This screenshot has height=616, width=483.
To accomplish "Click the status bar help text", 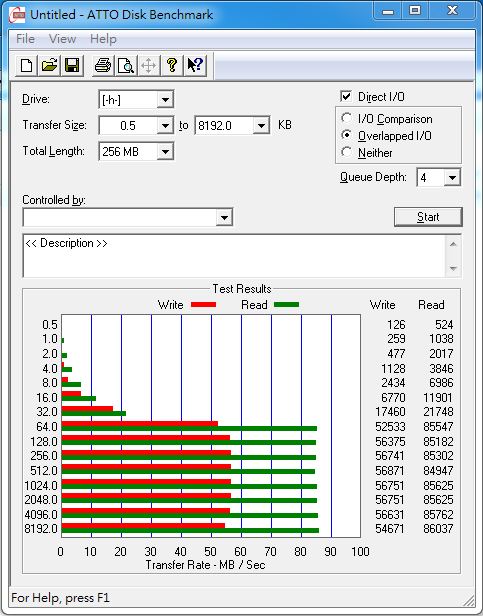I will coord(60,598).
